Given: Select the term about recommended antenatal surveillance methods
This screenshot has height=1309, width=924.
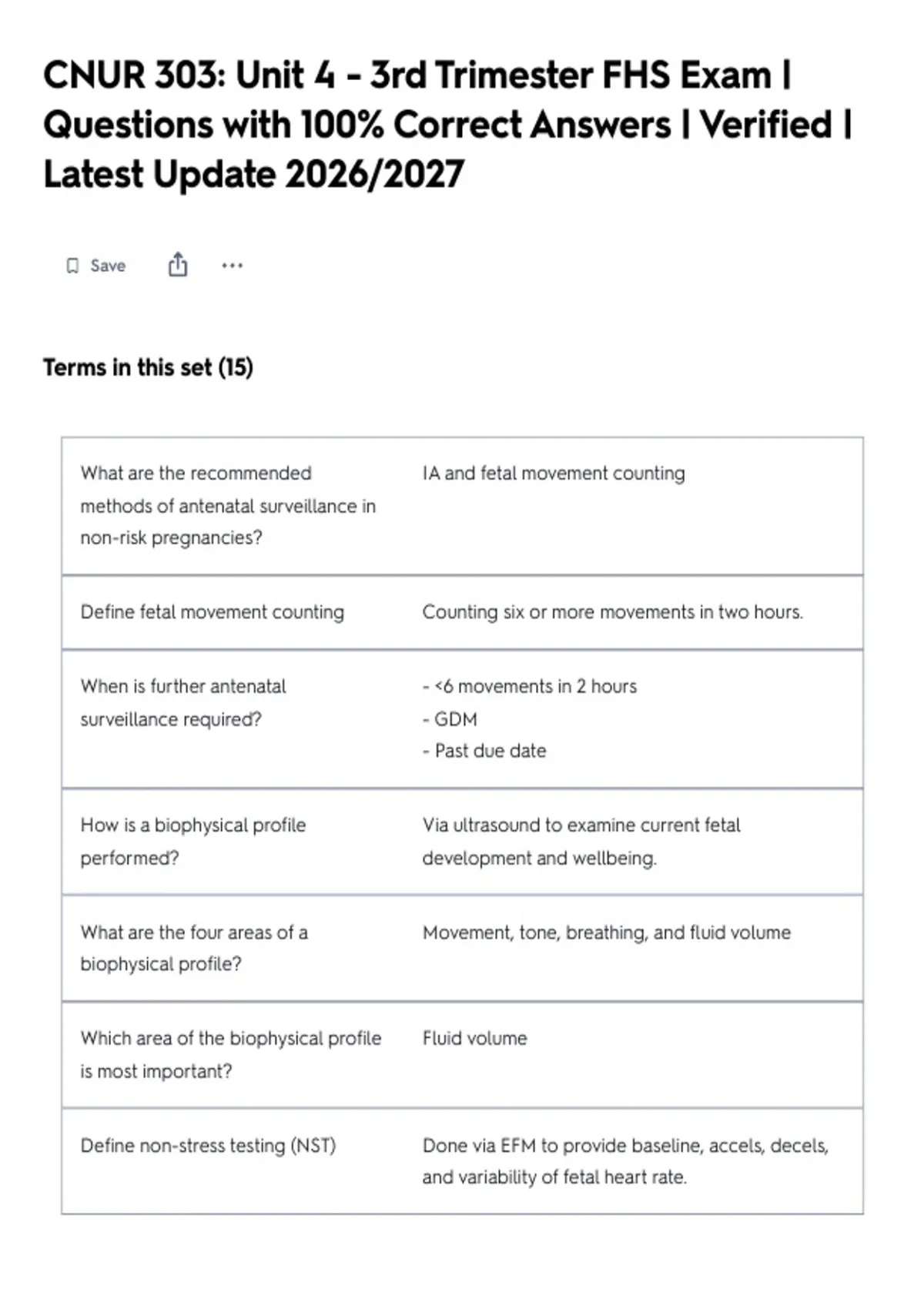Looking at the screenshot, I should (x=228, y=505).
